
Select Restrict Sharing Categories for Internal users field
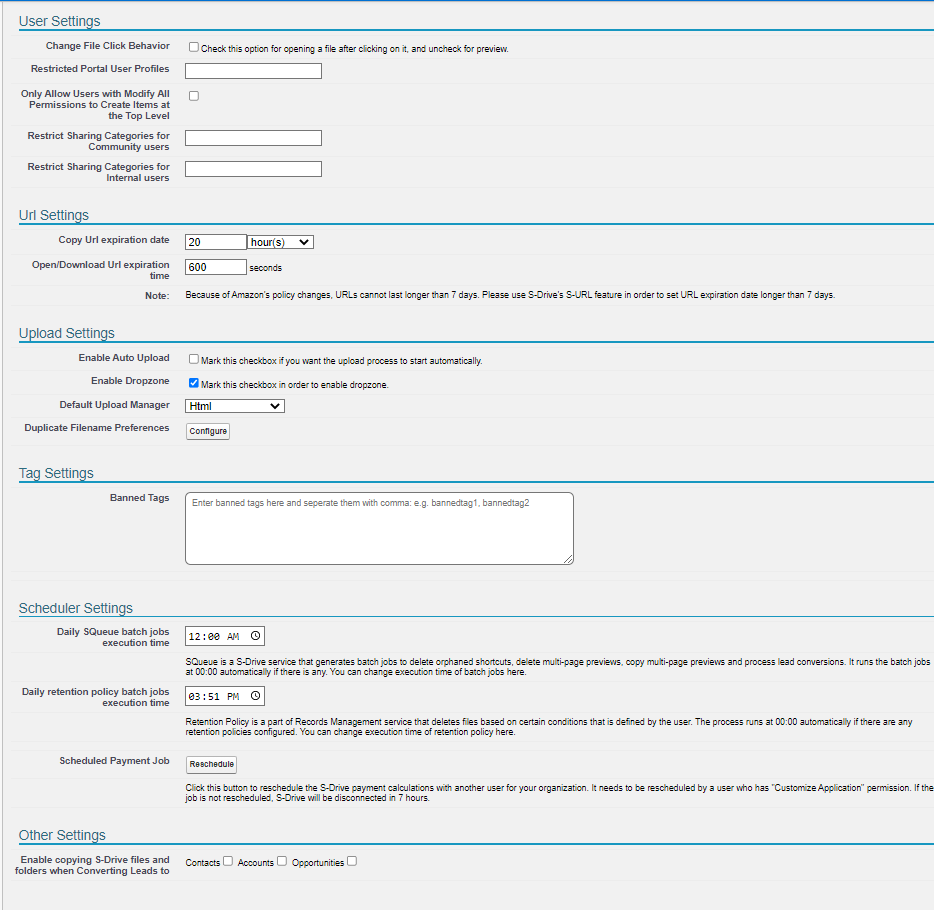point(253,169)
